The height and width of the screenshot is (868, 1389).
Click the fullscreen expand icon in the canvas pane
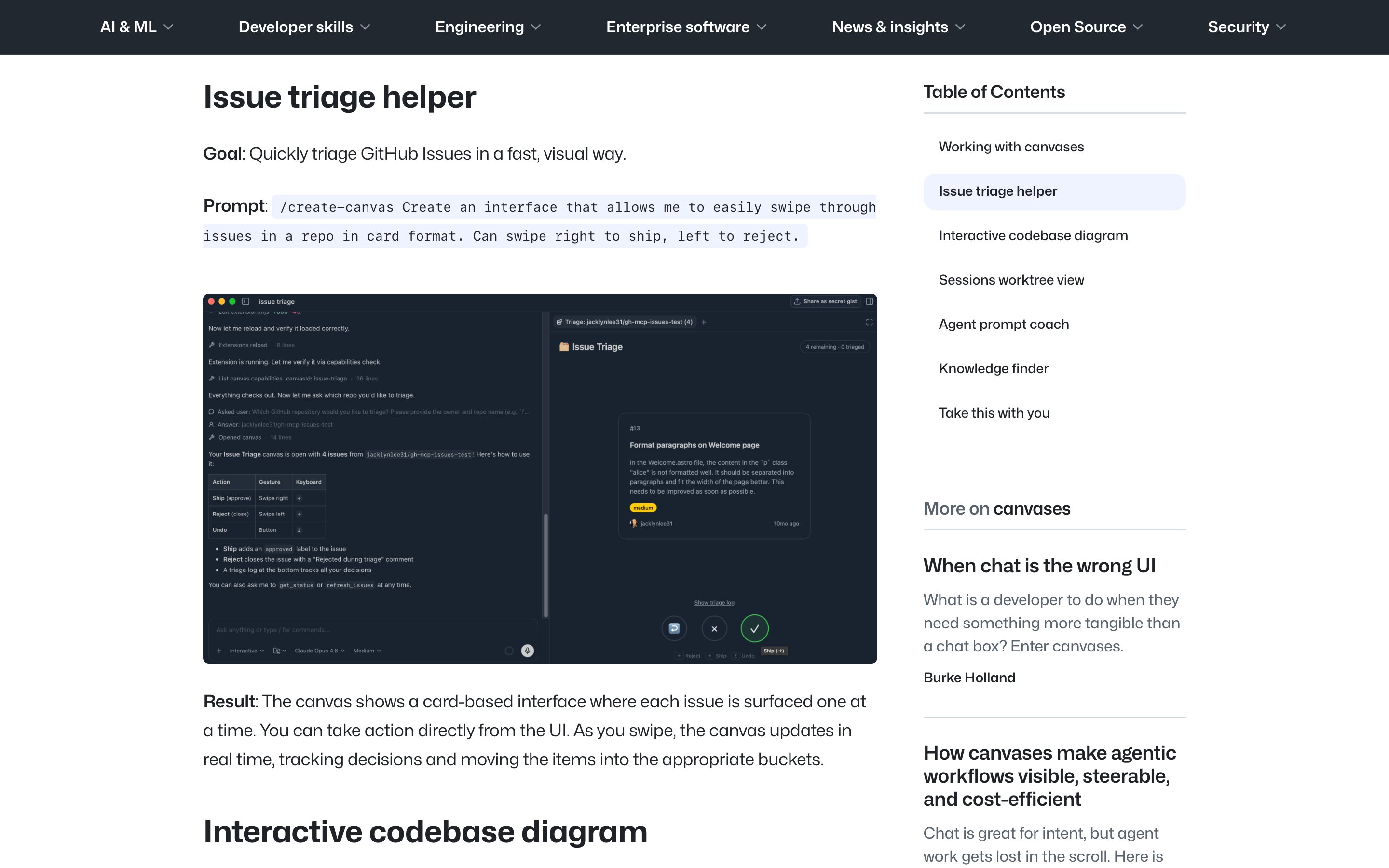click(x=869, y=322)
